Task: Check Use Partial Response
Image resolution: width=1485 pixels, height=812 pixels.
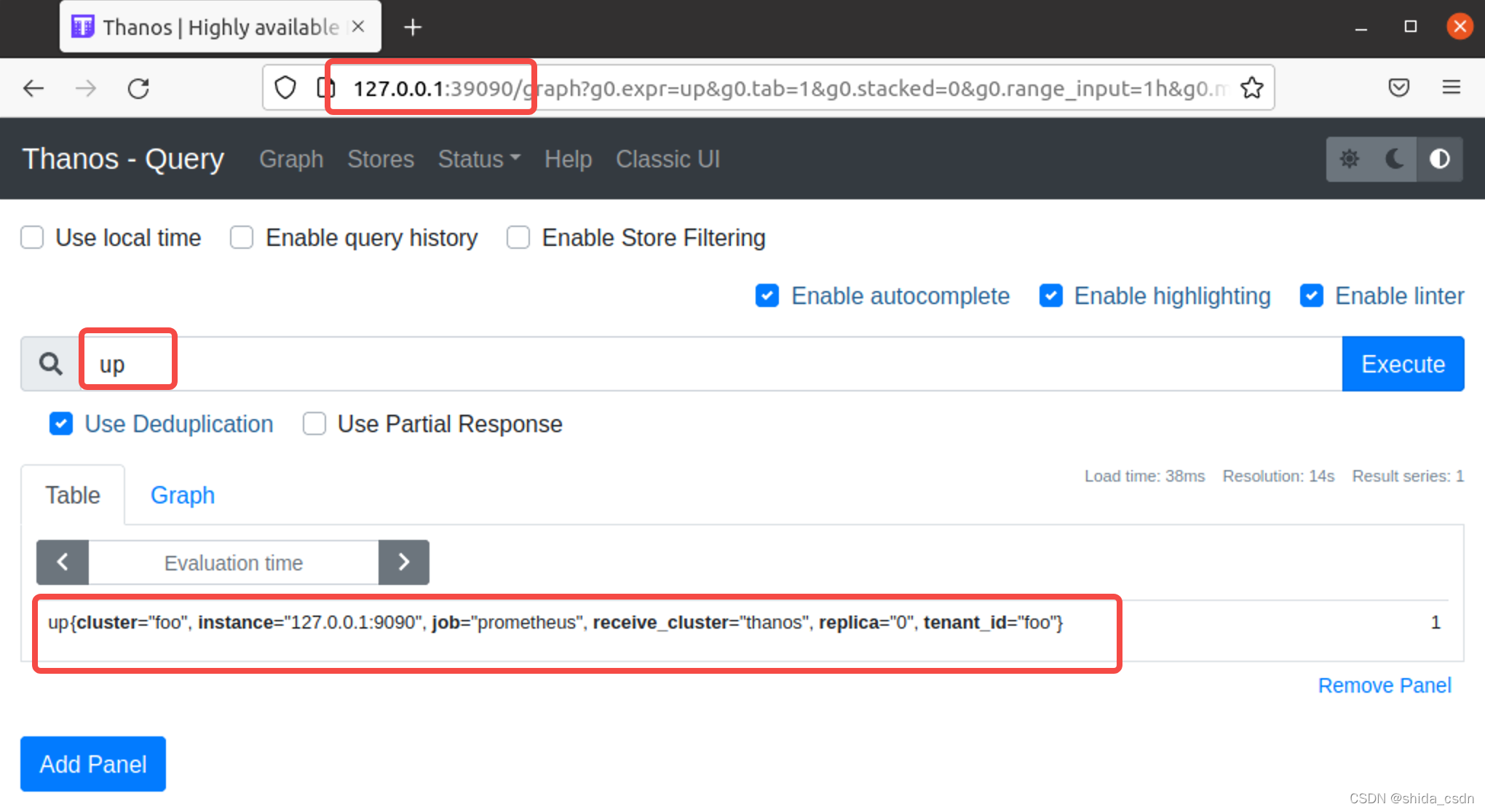Action: 314,423
